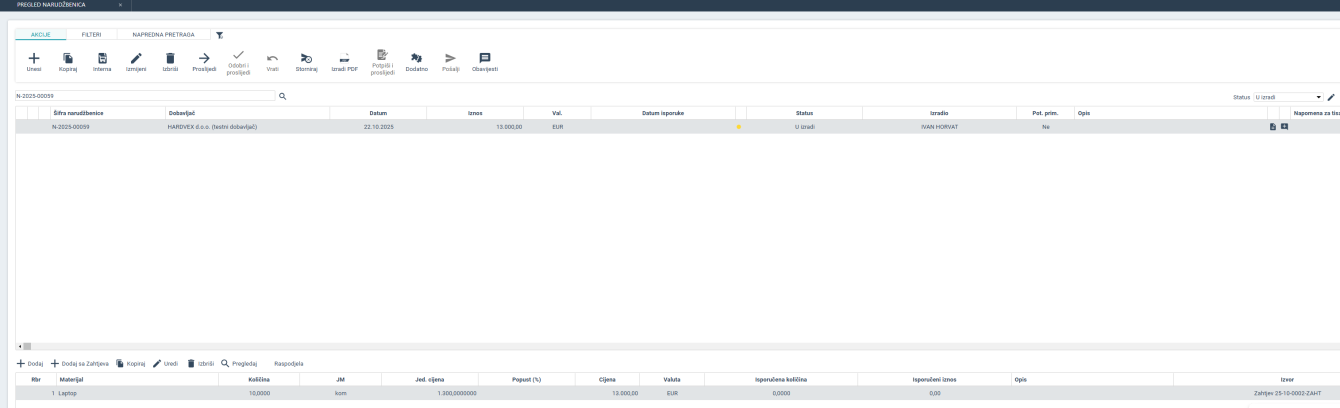Click the search magnifier beside the order number field

coord(282,96)
